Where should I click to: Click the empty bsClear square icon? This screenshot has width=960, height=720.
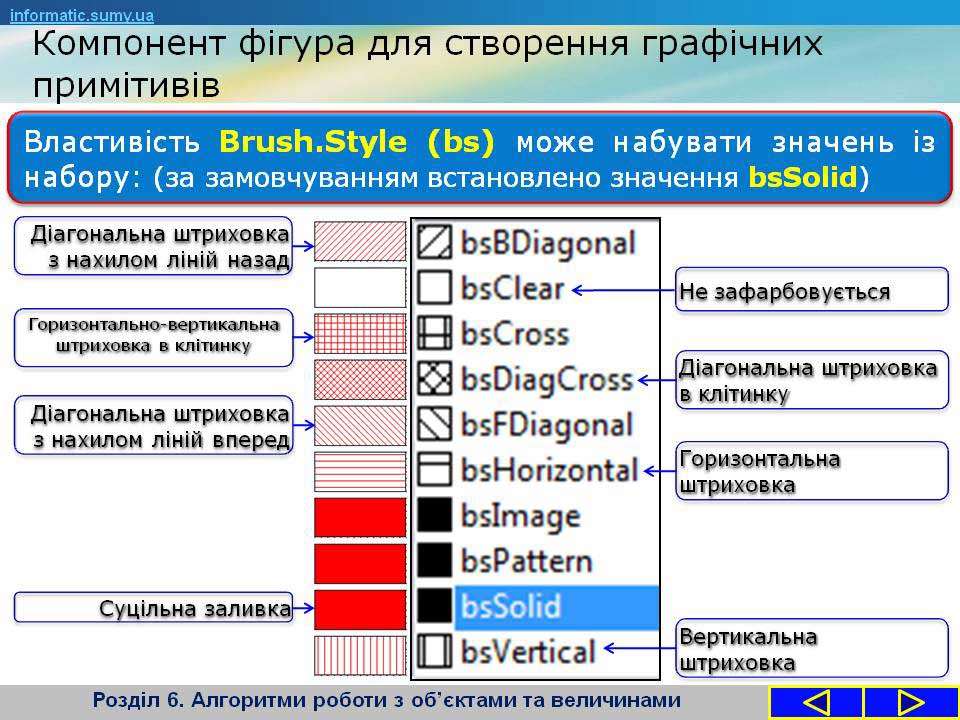click(x=435, y=288)
